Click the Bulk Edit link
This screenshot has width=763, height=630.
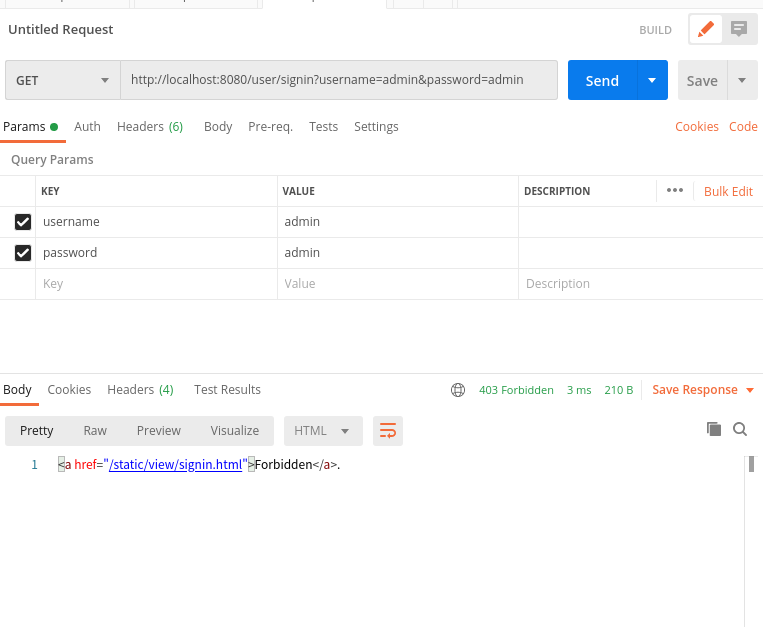point(728,191)
